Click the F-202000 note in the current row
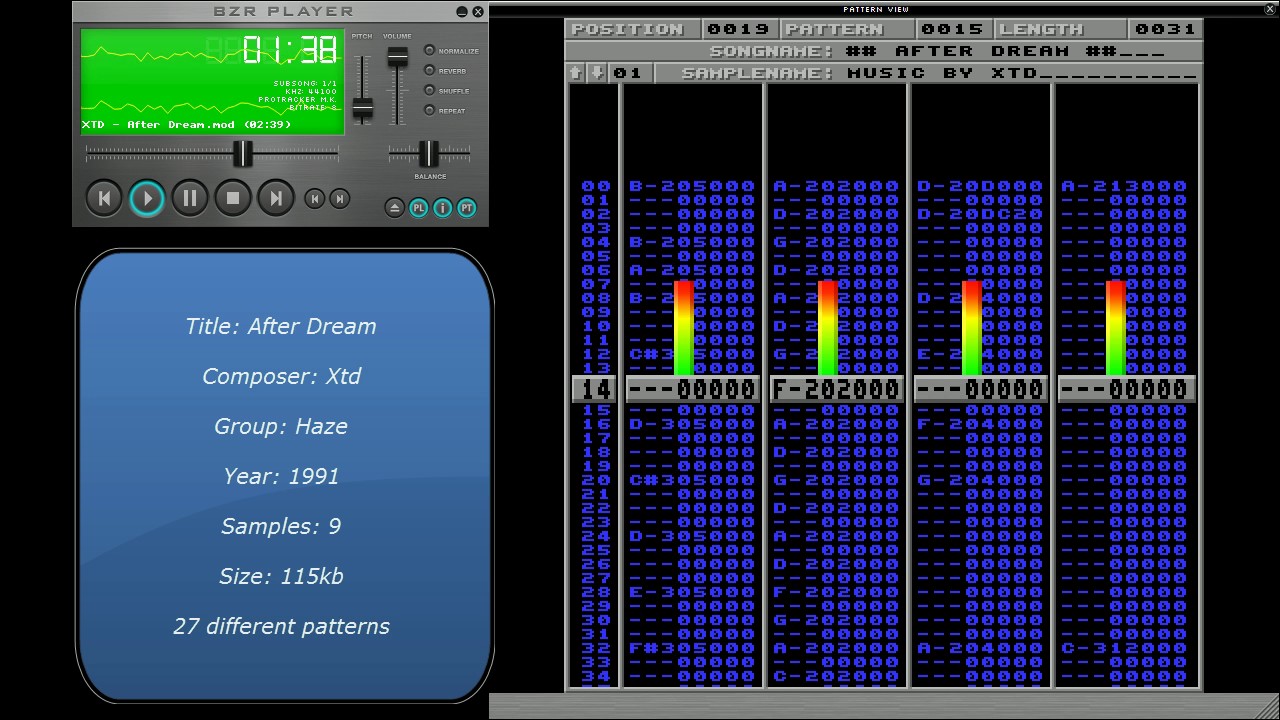The height and width of the screenshot is (720, 1280). pyautogui.click(x=836, y=389)
